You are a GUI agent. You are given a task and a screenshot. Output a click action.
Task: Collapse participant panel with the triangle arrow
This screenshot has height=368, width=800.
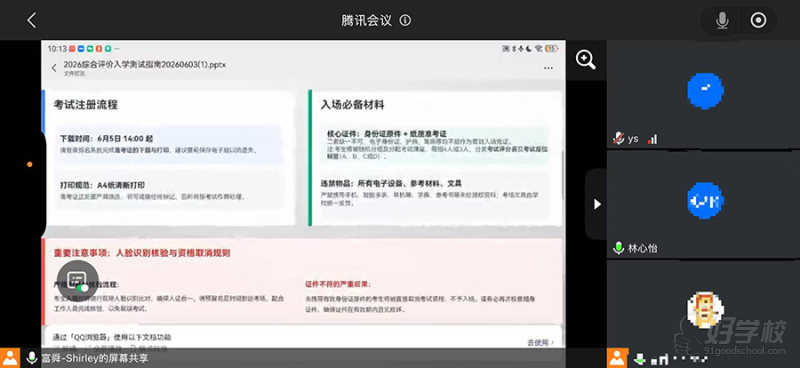click(597, 204)
